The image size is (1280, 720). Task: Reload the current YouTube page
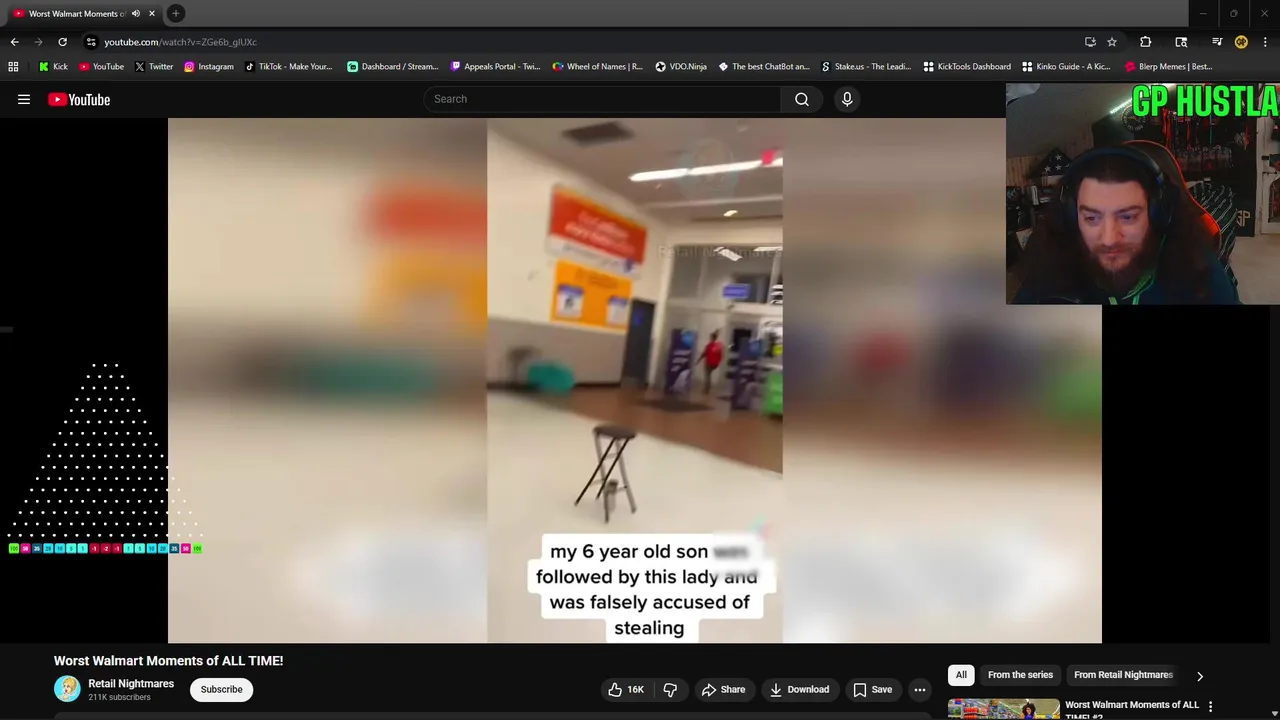tap(62, 42)
